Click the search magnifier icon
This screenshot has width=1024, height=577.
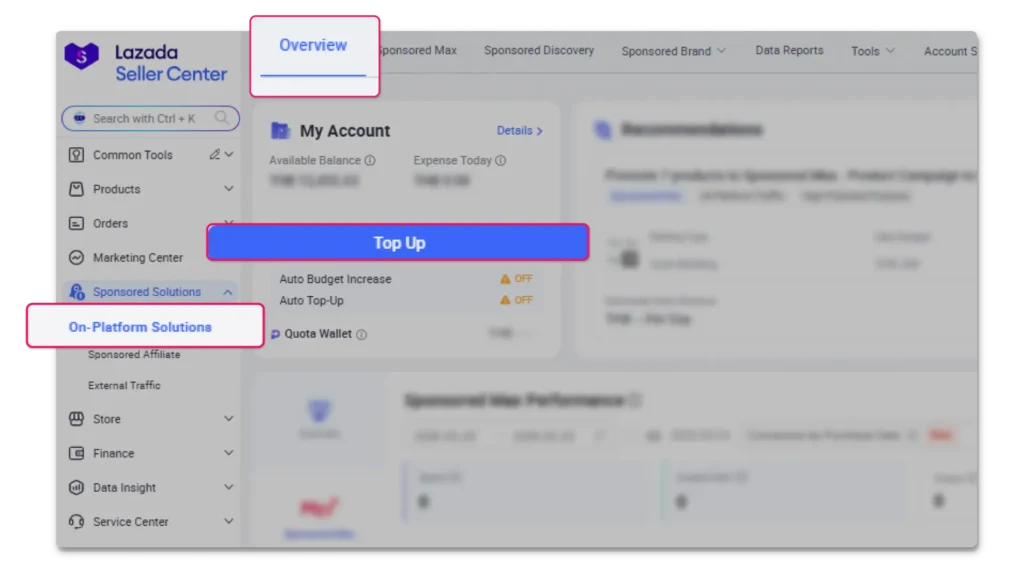pyautogui.click(x=222, y=118)
